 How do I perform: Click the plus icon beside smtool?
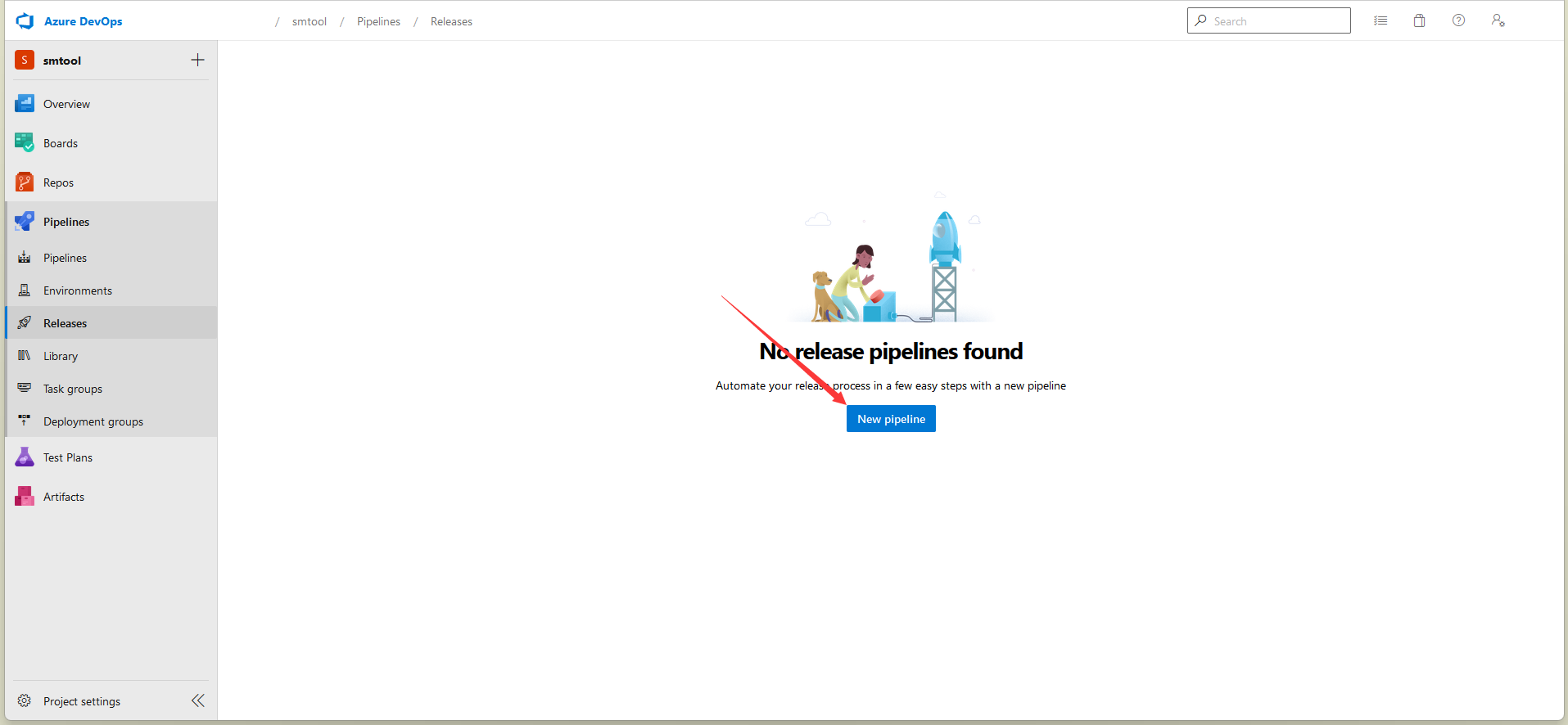click(x=197, y=60)
